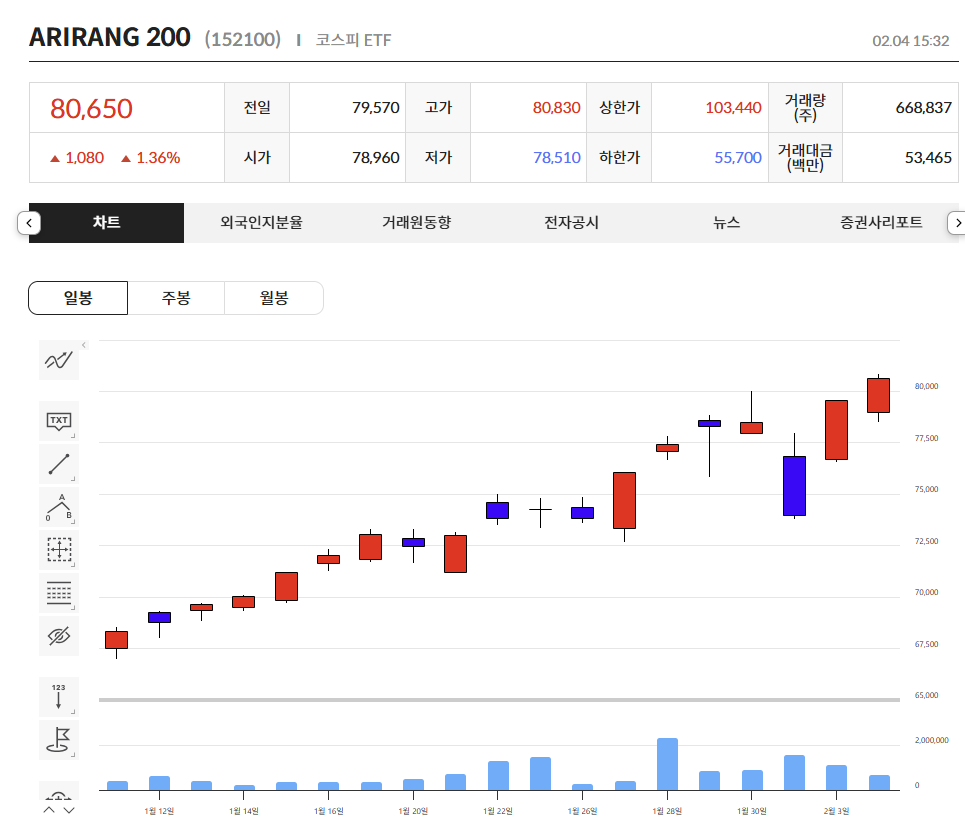Click the 거래량 value 668,837
Screen dimensions: 965x825
click(923, 108)
